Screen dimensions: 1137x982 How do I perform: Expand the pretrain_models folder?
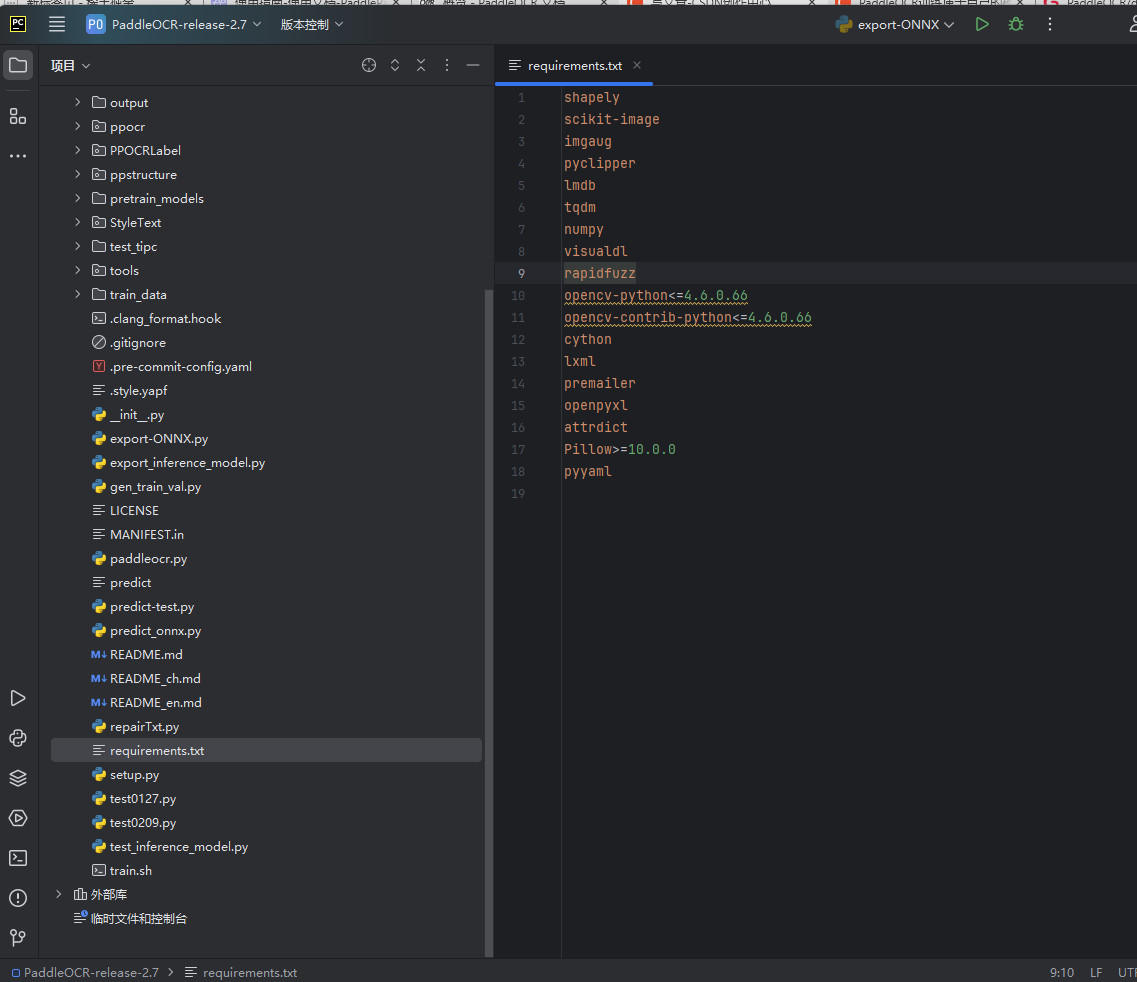click(x=78, y=198)
